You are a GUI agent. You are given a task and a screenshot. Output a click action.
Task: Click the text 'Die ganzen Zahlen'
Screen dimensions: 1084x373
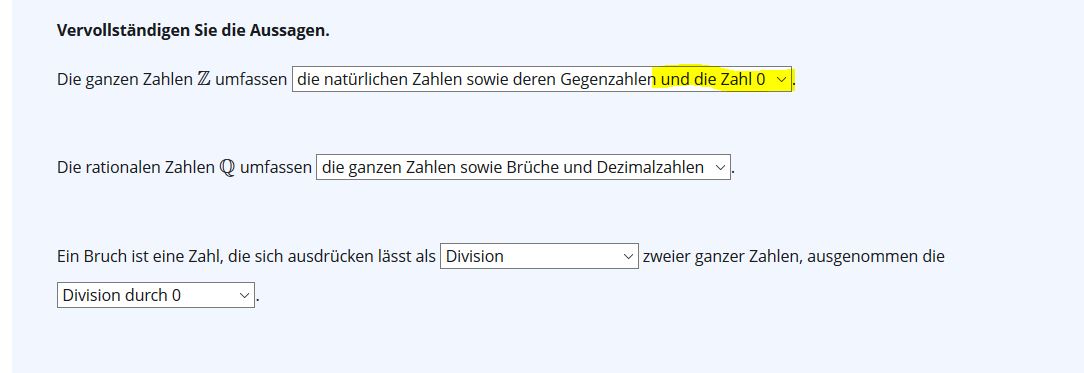tap(124, 79)
